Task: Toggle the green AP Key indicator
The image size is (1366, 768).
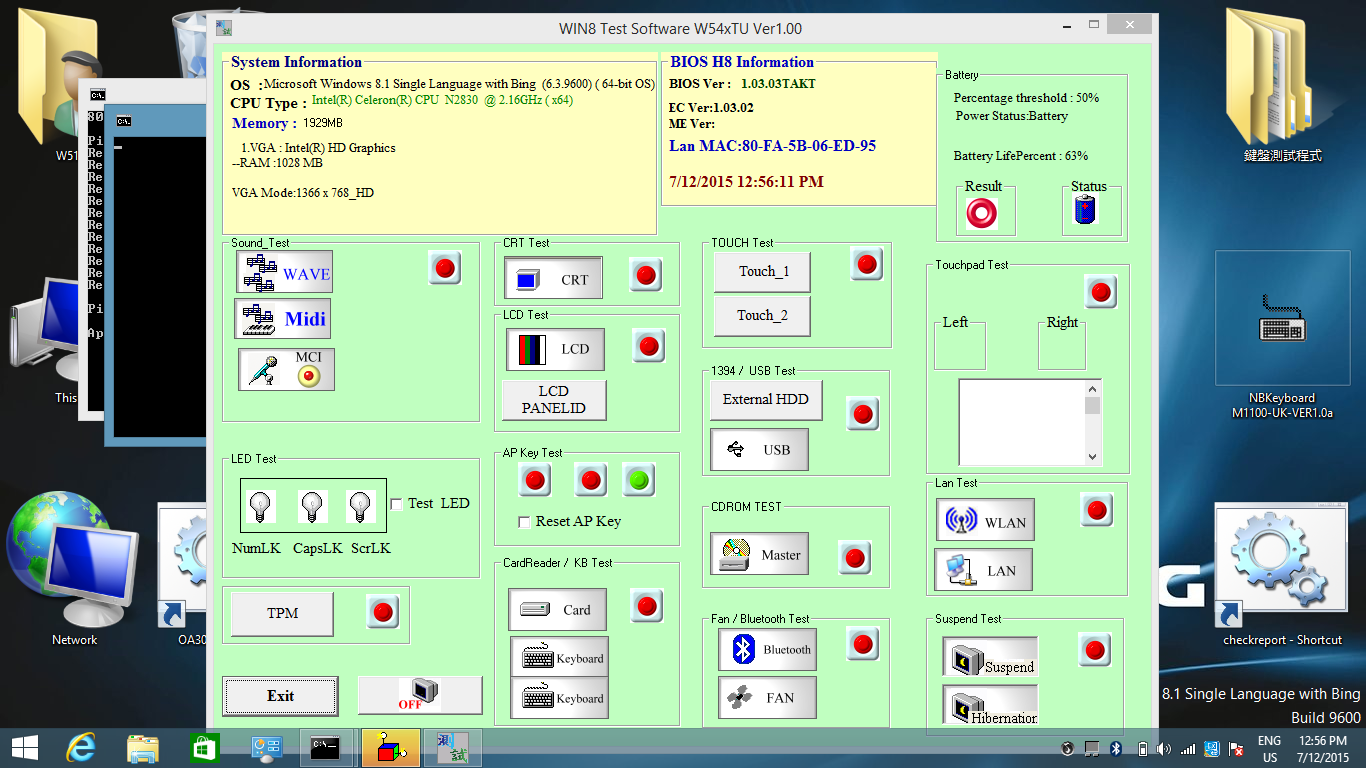Action: pos(638,481)
